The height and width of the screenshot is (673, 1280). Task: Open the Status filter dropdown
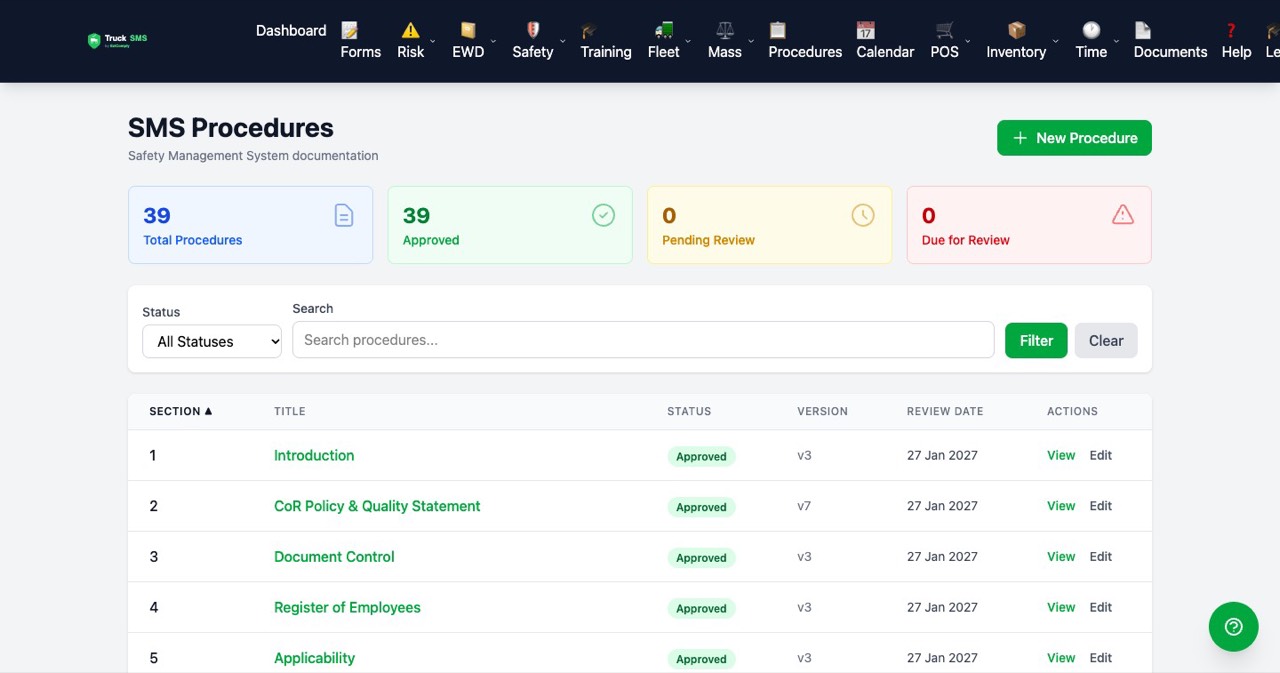click(212, 341)
